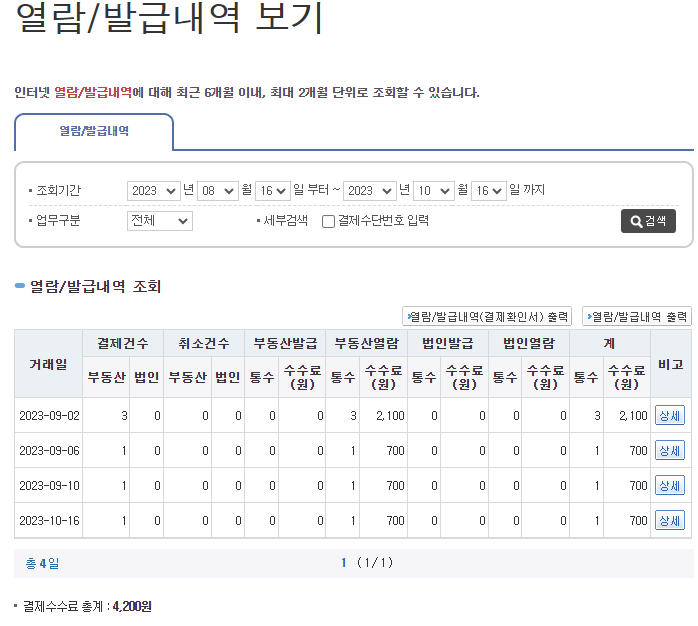Image resolution: width=698 pixels, height=626 pixels.
Task: Click the 계 column header
Action: coord(609,343)
